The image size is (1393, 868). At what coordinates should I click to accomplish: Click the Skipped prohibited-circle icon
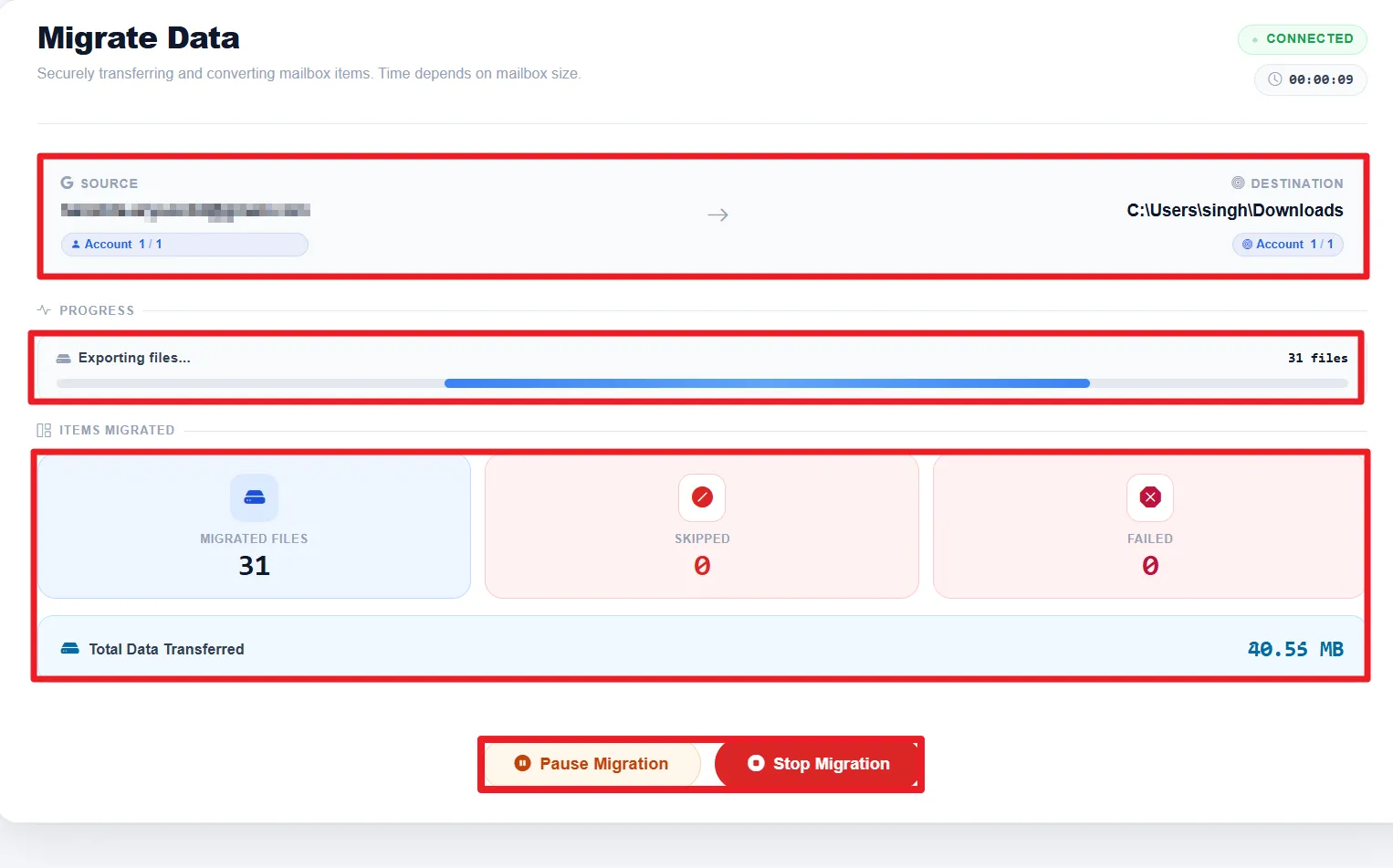(x=702, y=497)
